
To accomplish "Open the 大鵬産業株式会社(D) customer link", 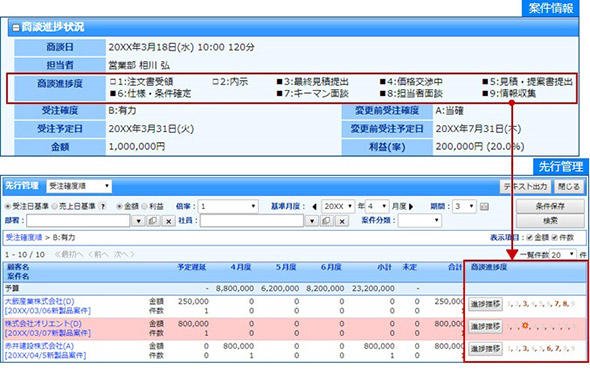I will pos(40,301).
